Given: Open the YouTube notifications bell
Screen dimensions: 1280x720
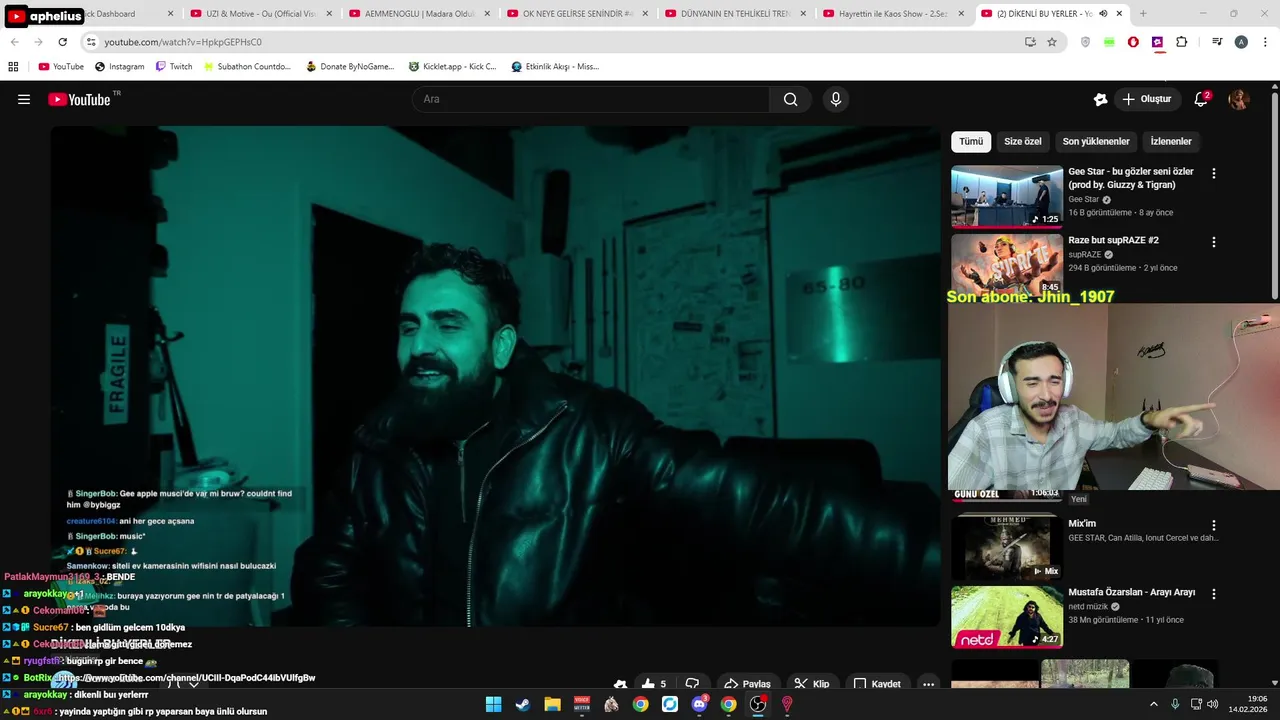Looking at the screenshot, I should point(1202,99).
